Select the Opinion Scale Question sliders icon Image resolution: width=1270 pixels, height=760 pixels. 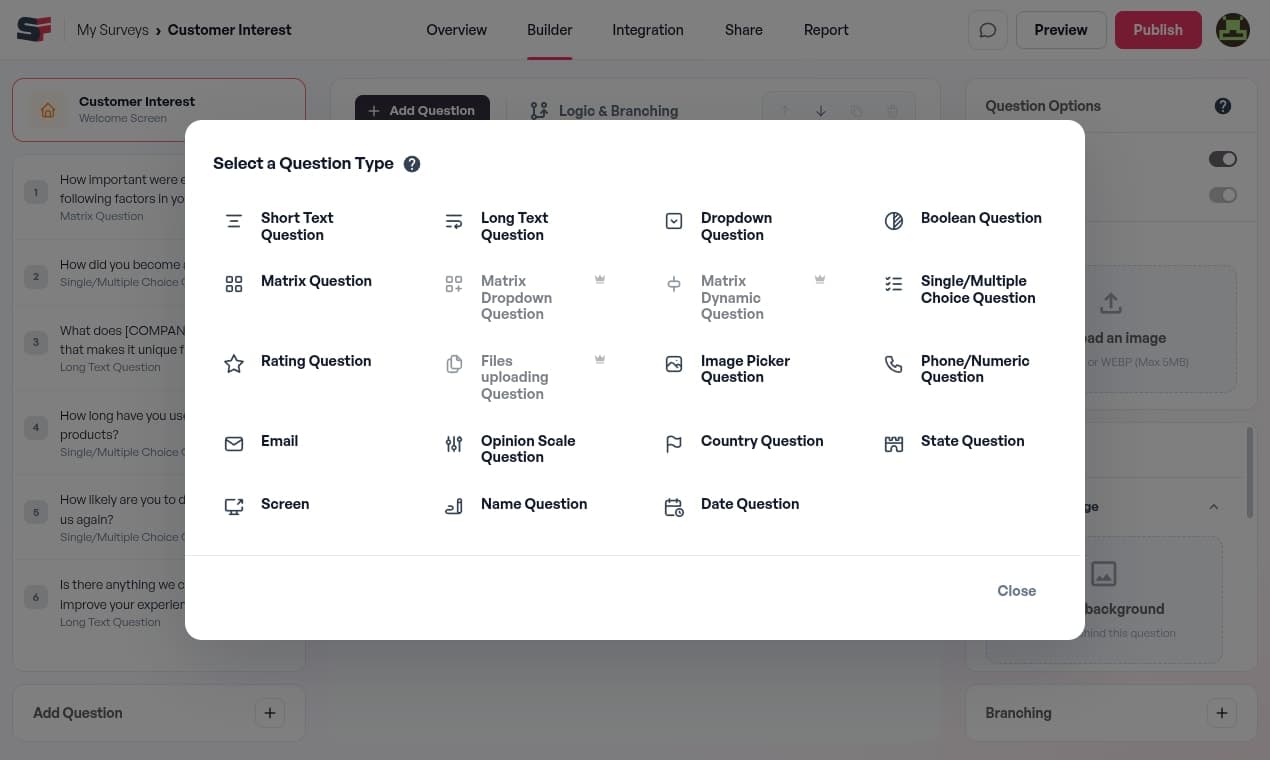[454, 444]
